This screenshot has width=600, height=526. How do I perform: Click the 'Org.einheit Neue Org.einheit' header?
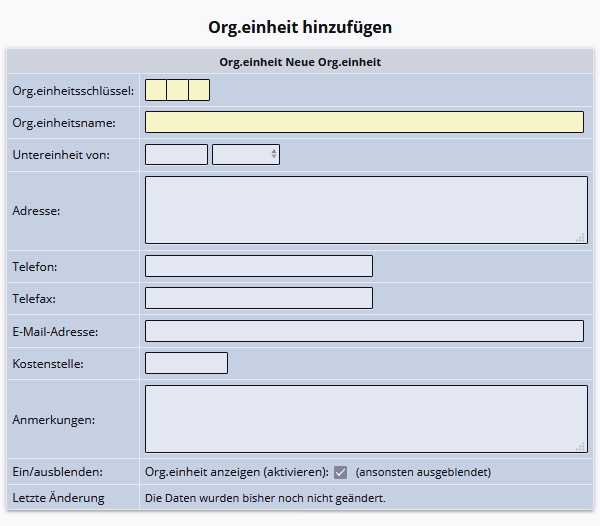pos(300,62)
